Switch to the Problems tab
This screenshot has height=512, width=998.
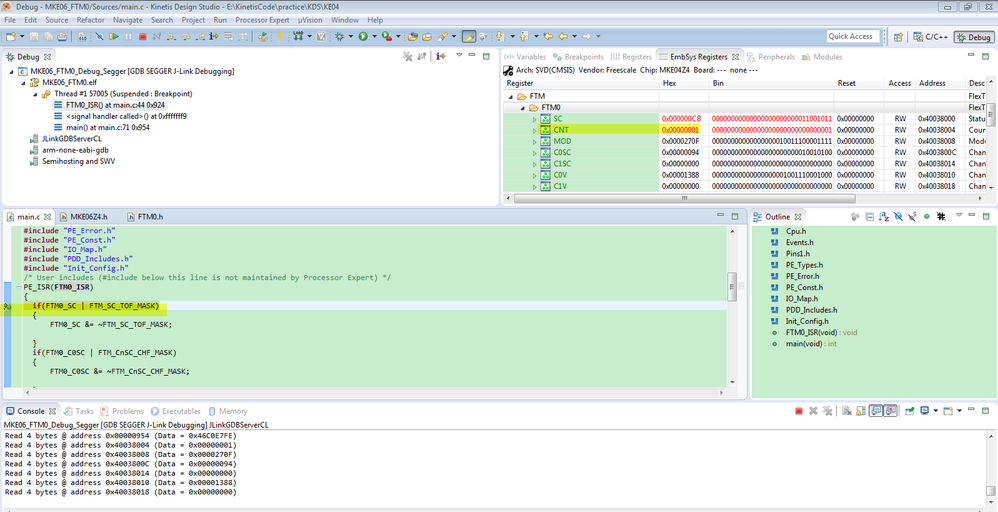click(122, 411)
